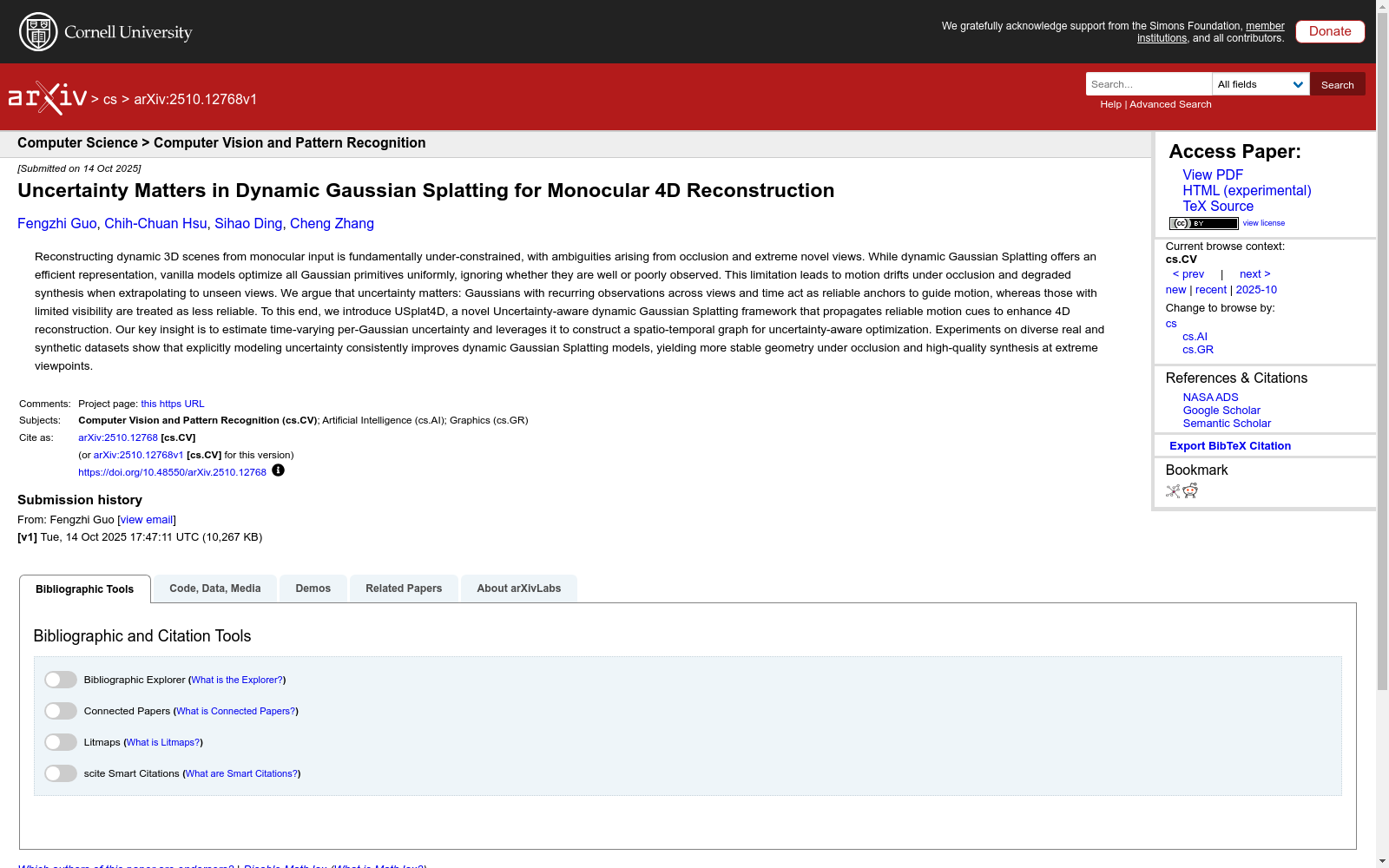This screenshot has width=1389, height=868.
Task: Click the view license link
Action: (x=1264, y=223)
